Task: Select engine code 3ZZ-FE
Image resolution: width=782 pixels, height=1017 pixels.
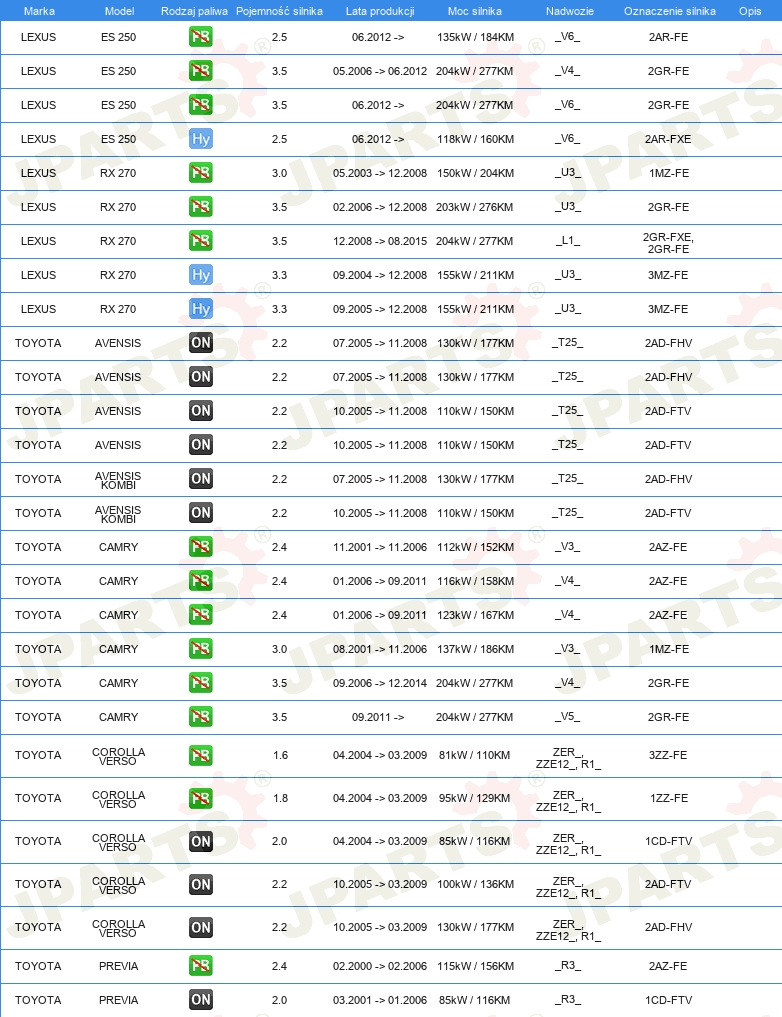Action: point(668,755)
